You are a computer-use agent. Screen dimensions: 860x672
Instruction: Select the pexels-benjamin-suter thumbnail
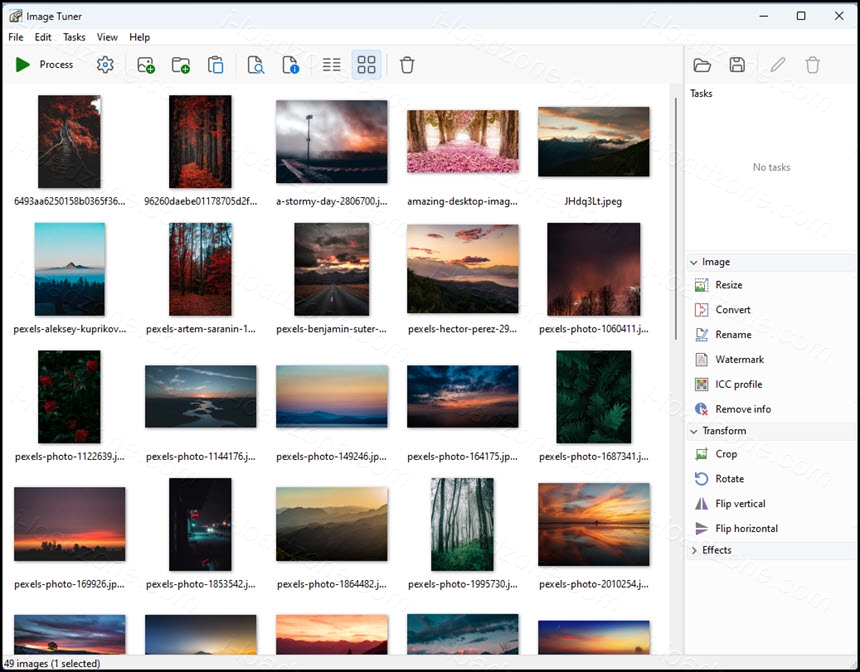(x=332, y=269)
